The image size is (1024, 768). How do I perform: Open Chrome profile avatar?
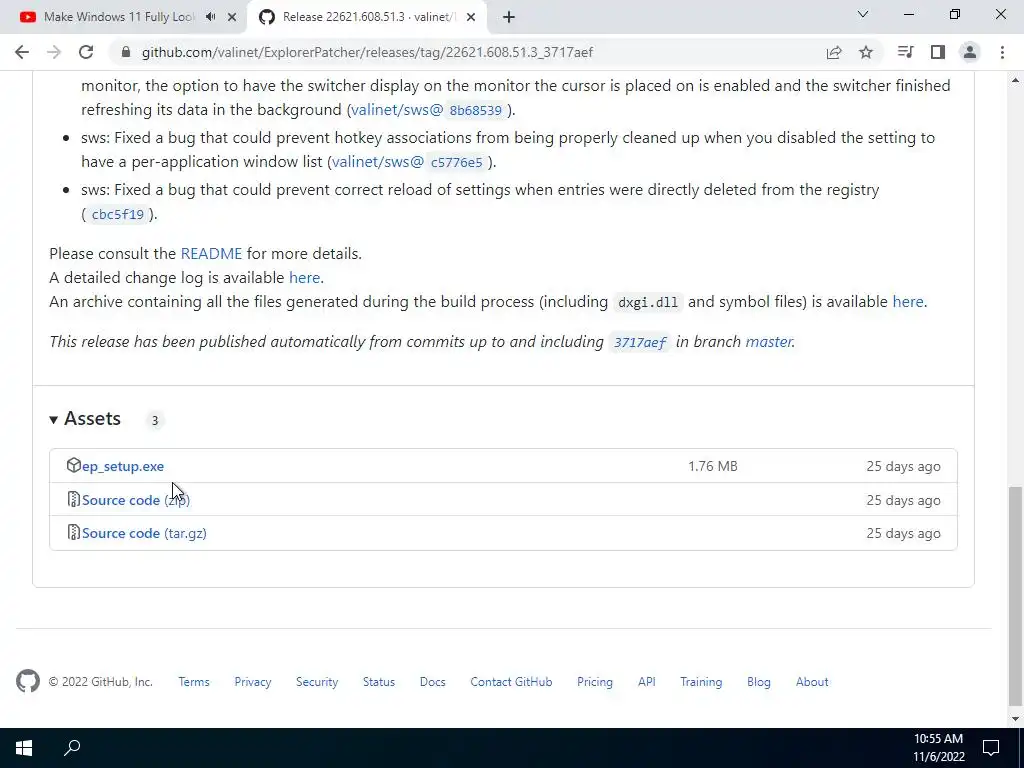click(970, 52)
